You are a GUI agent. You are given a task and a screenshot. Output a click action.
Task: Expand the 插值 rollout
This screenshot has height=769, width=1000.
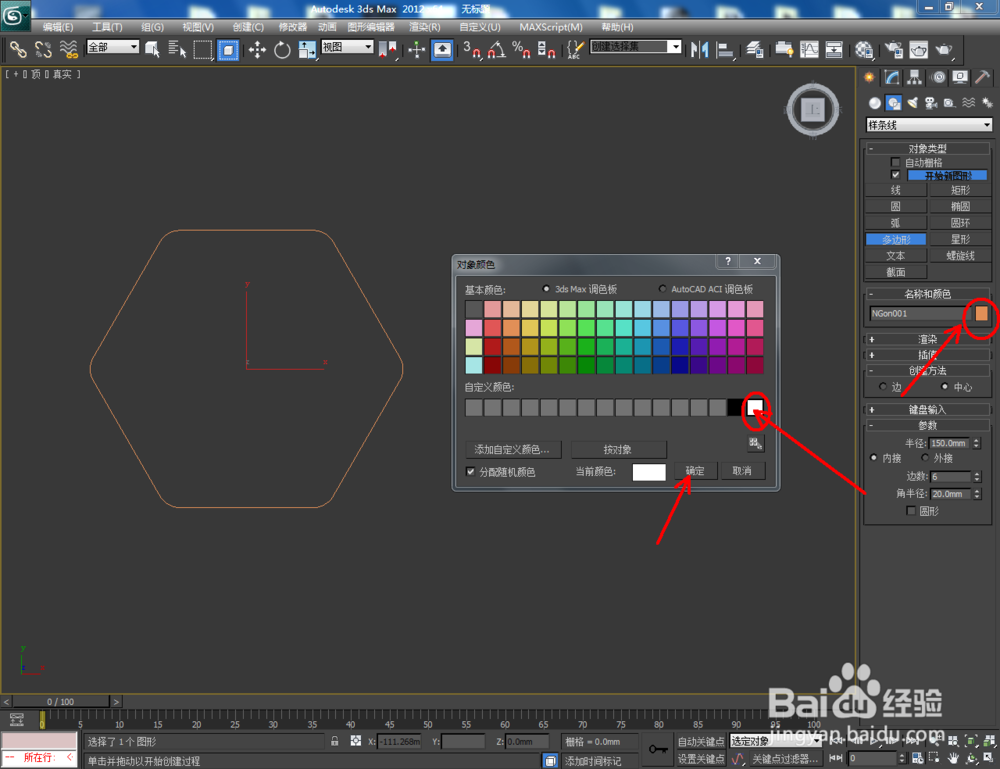(x=927, y=355)
